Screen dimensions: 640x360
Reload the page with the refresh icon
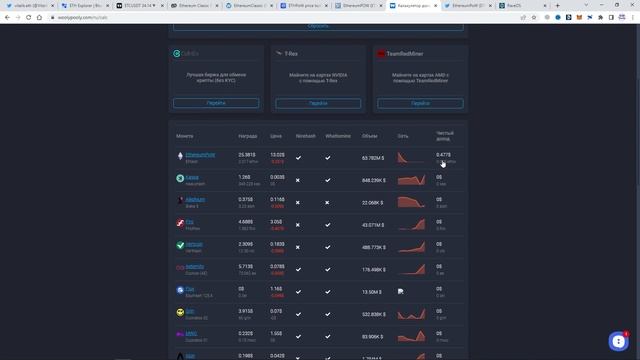click(x=29, y=18)
